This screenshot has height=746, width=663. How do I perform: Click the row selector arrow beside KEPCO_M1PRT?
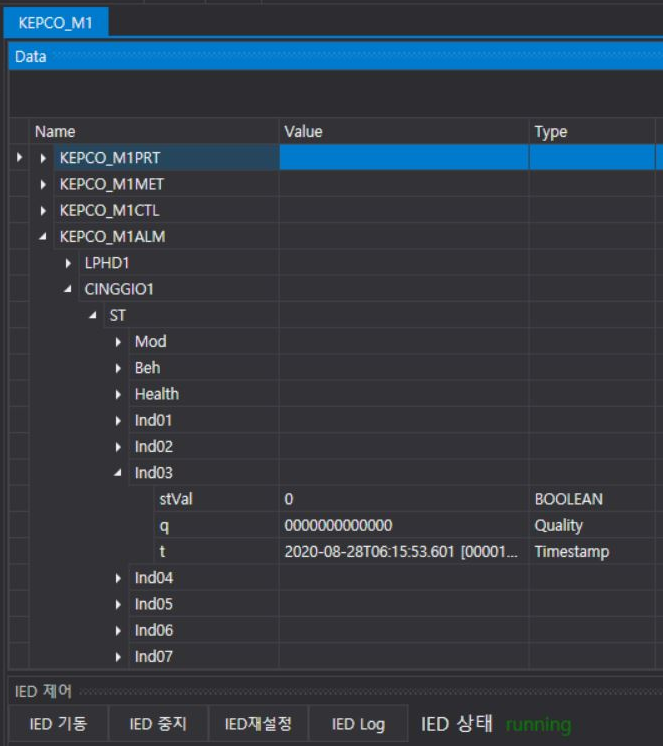point(20,157)
